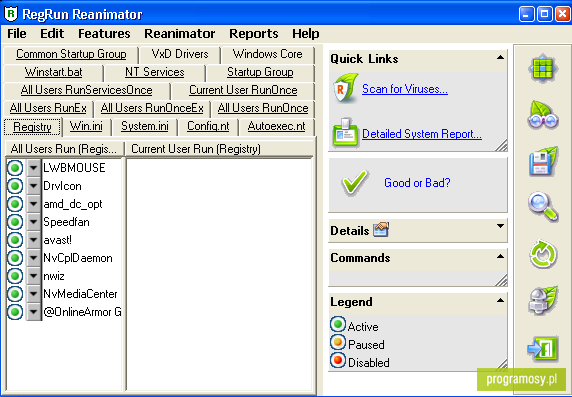Click the All Users Run (Regis... column header

click(65, 149)
